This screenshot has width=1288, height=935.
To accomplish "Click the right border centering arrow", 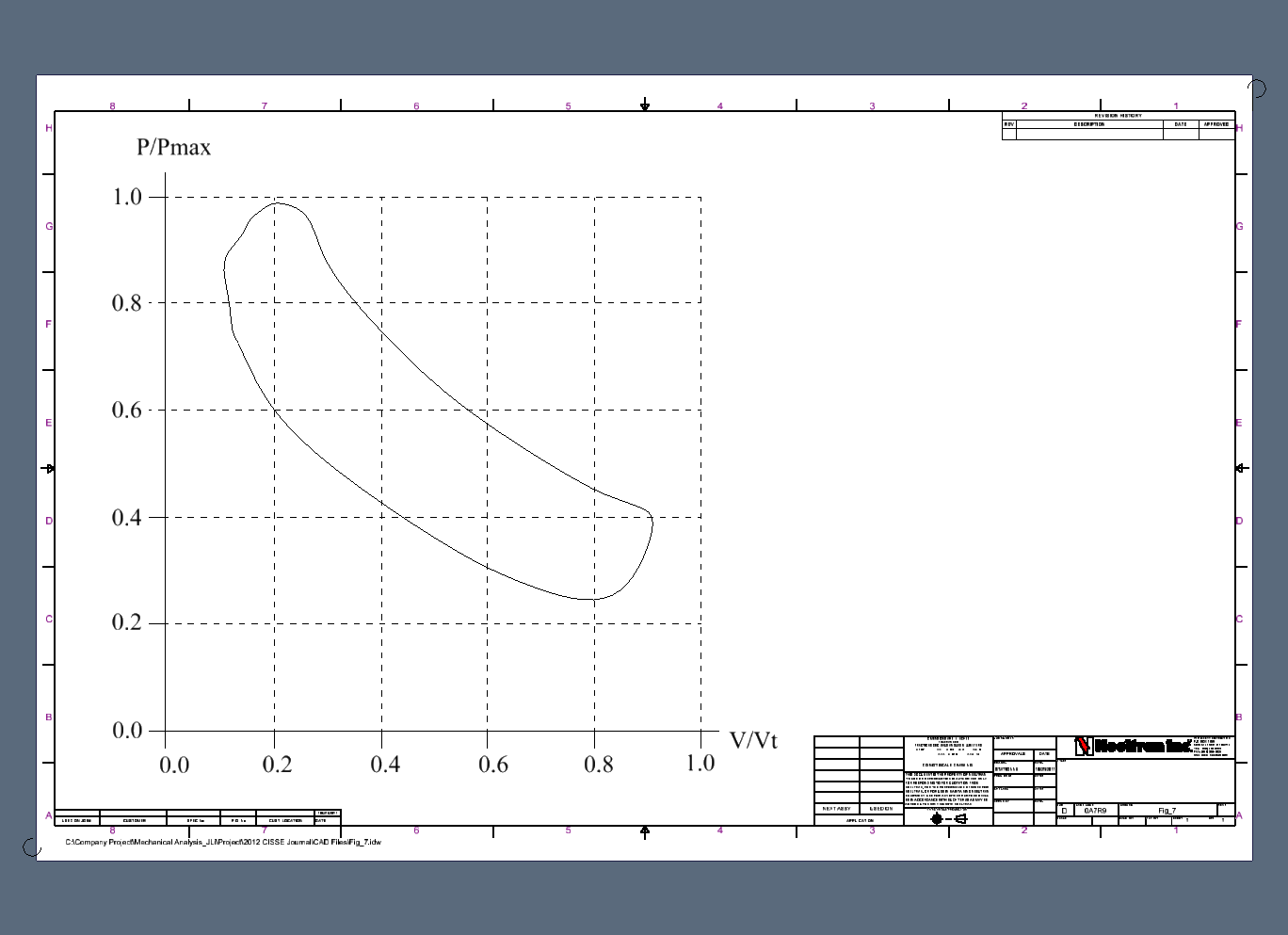I will coord(1240,468).
